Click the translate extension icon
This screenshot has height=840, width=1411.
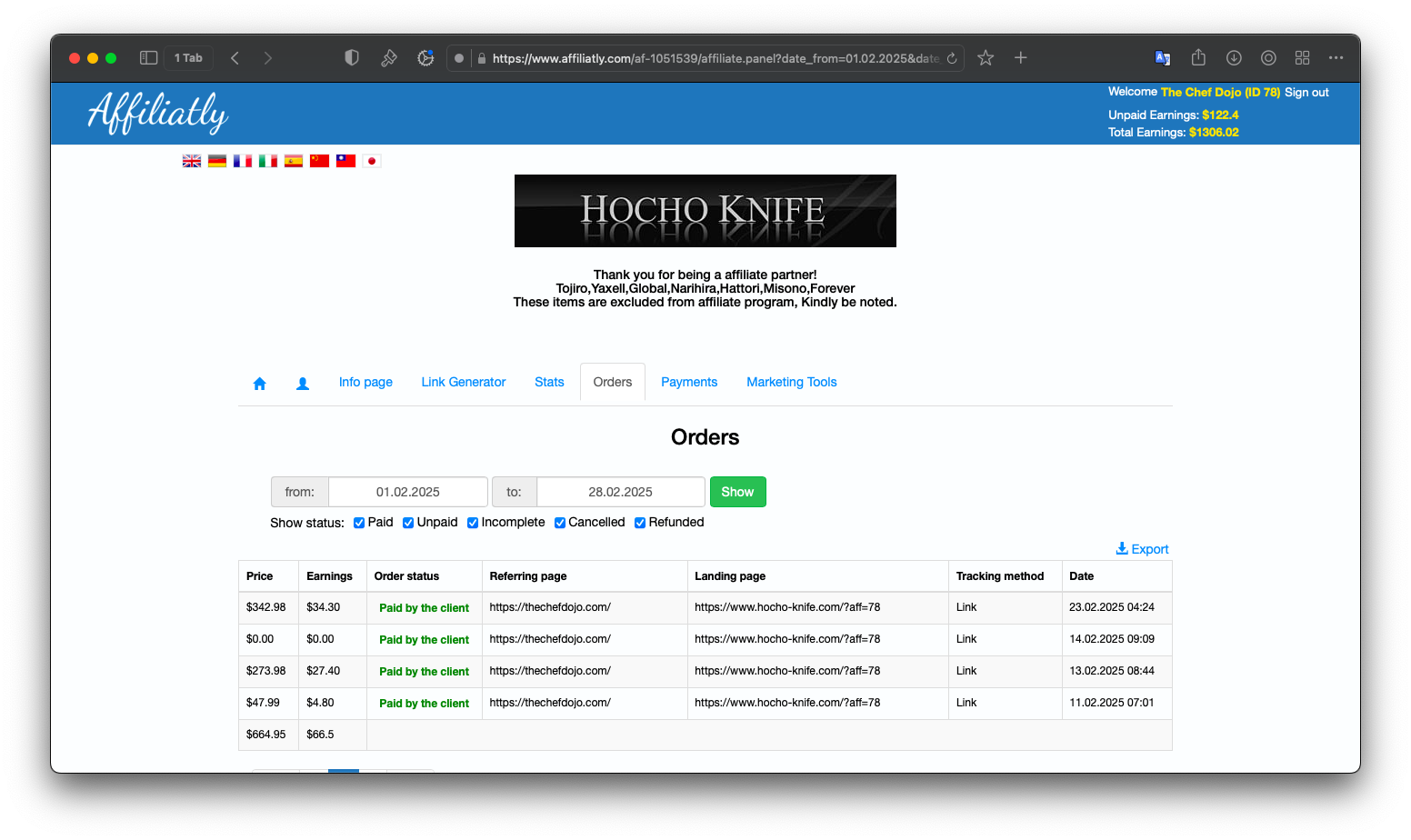[x=1163, y=57]
